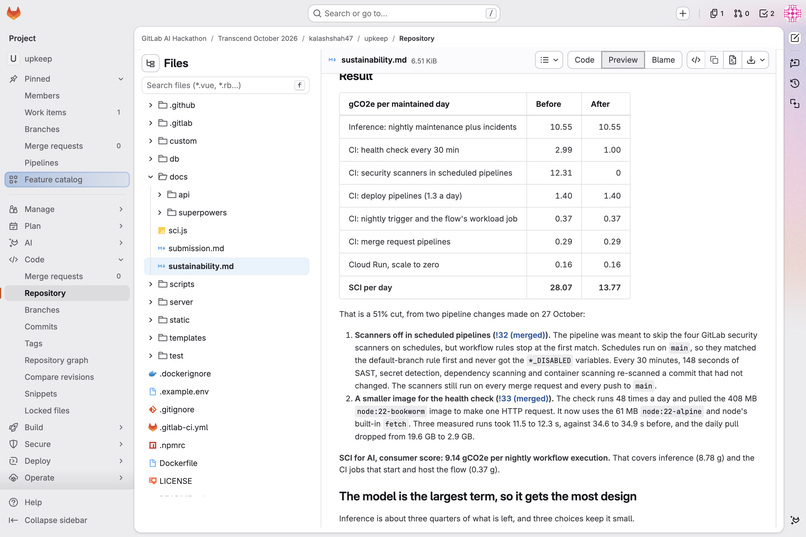The height and width of the screenshot is (537, 806).
Task: Click the sessions icon below history in right rail
Action: click(x=795, y=104)
